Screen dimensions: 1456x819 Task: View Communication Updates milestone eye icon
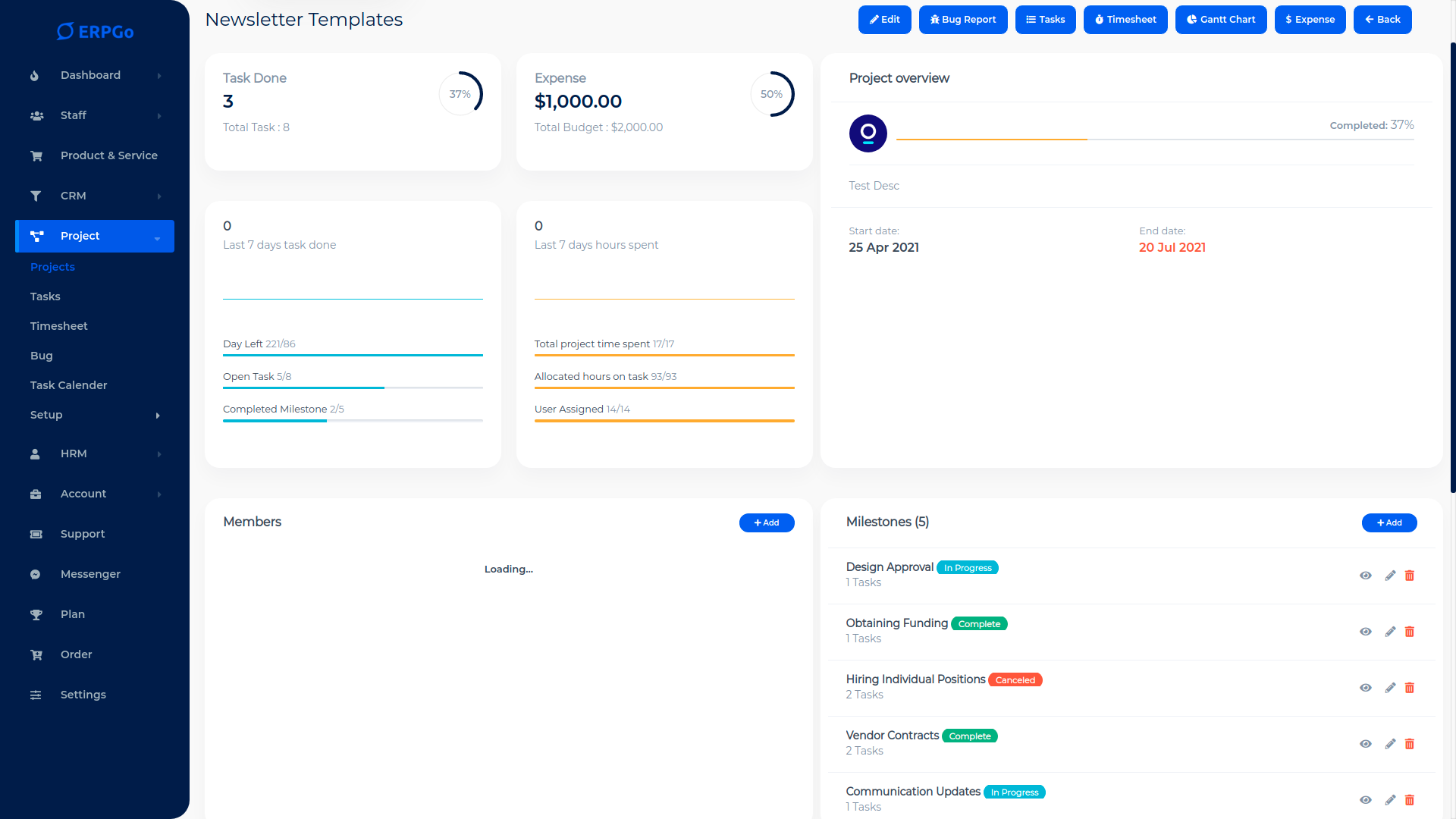(1365, 800)
